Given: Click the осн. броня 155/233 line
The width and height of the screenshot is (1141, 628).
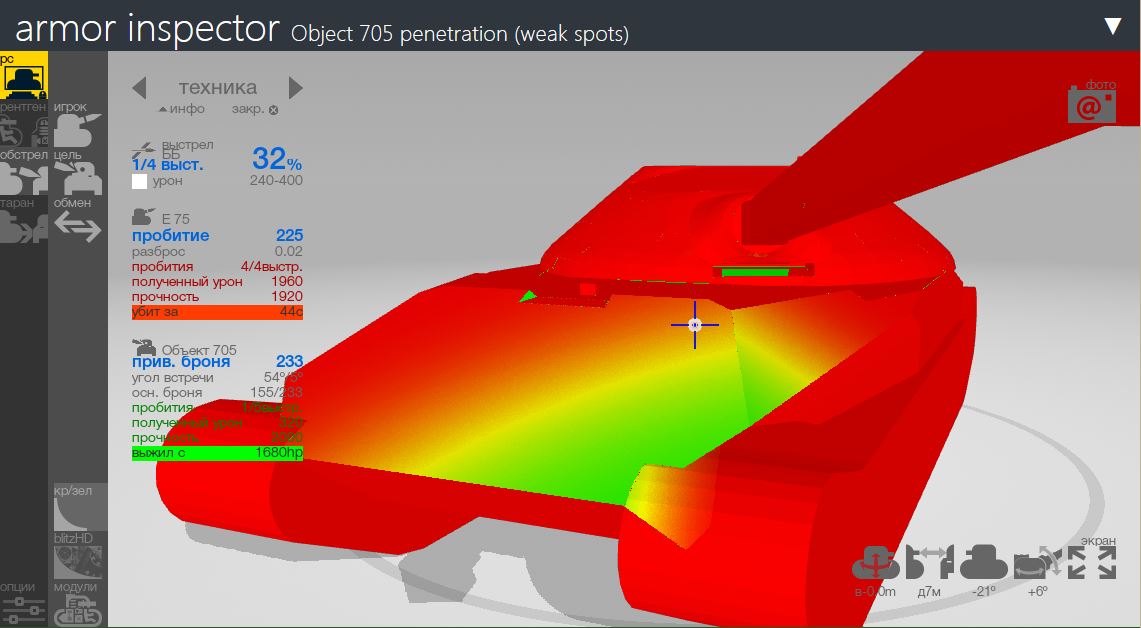Looking at the screenshot, I should 217,393.
